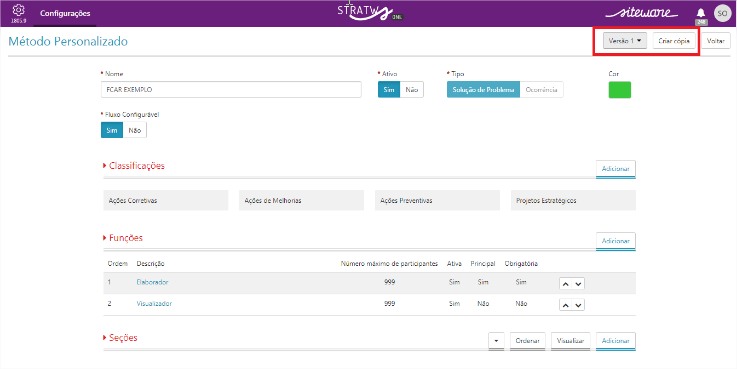Set Fluxo Configurável to Não

coord(135,130)
